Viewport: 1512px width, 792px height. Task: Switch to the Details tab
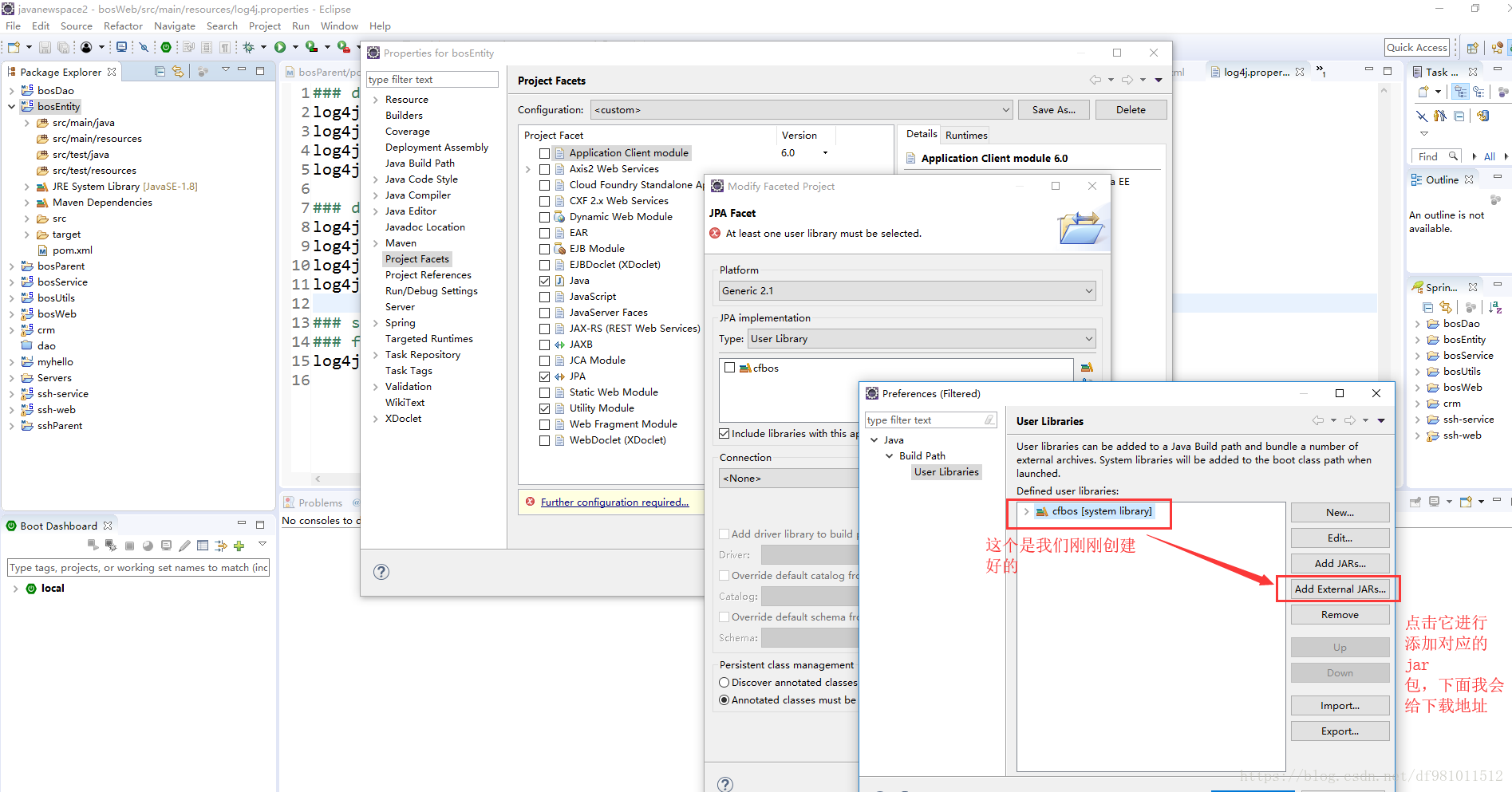click(922, 134)
